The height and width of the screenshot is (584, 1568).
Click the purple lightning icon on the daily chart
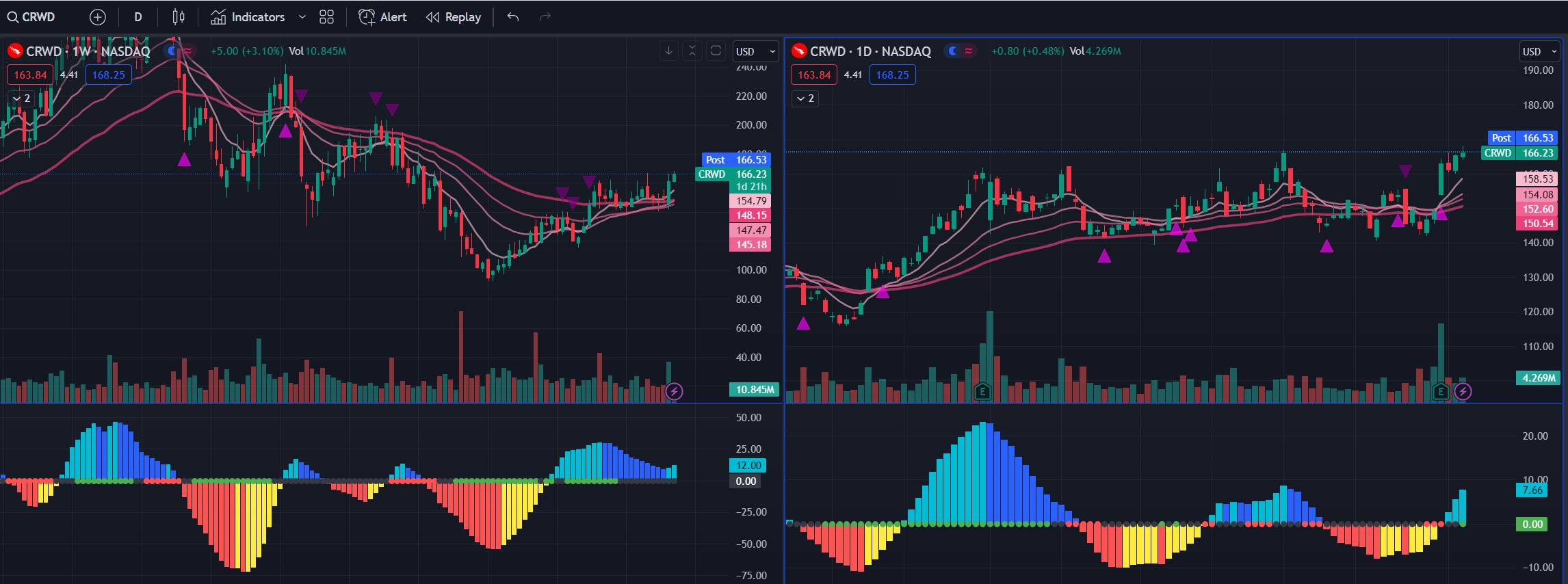tap(1463, 391)
